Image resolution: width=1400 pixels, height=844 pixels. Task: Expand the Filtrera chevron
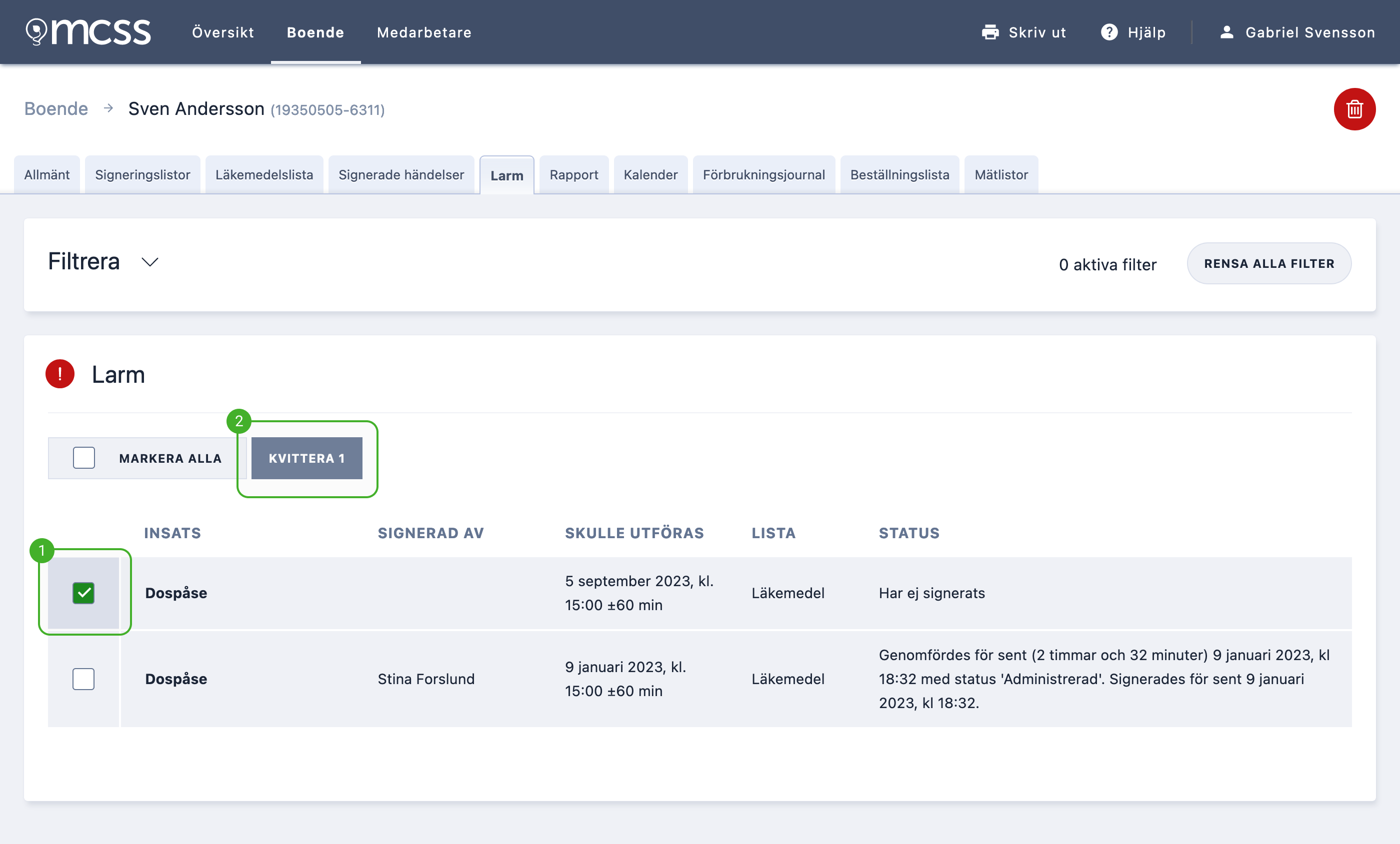149,262
